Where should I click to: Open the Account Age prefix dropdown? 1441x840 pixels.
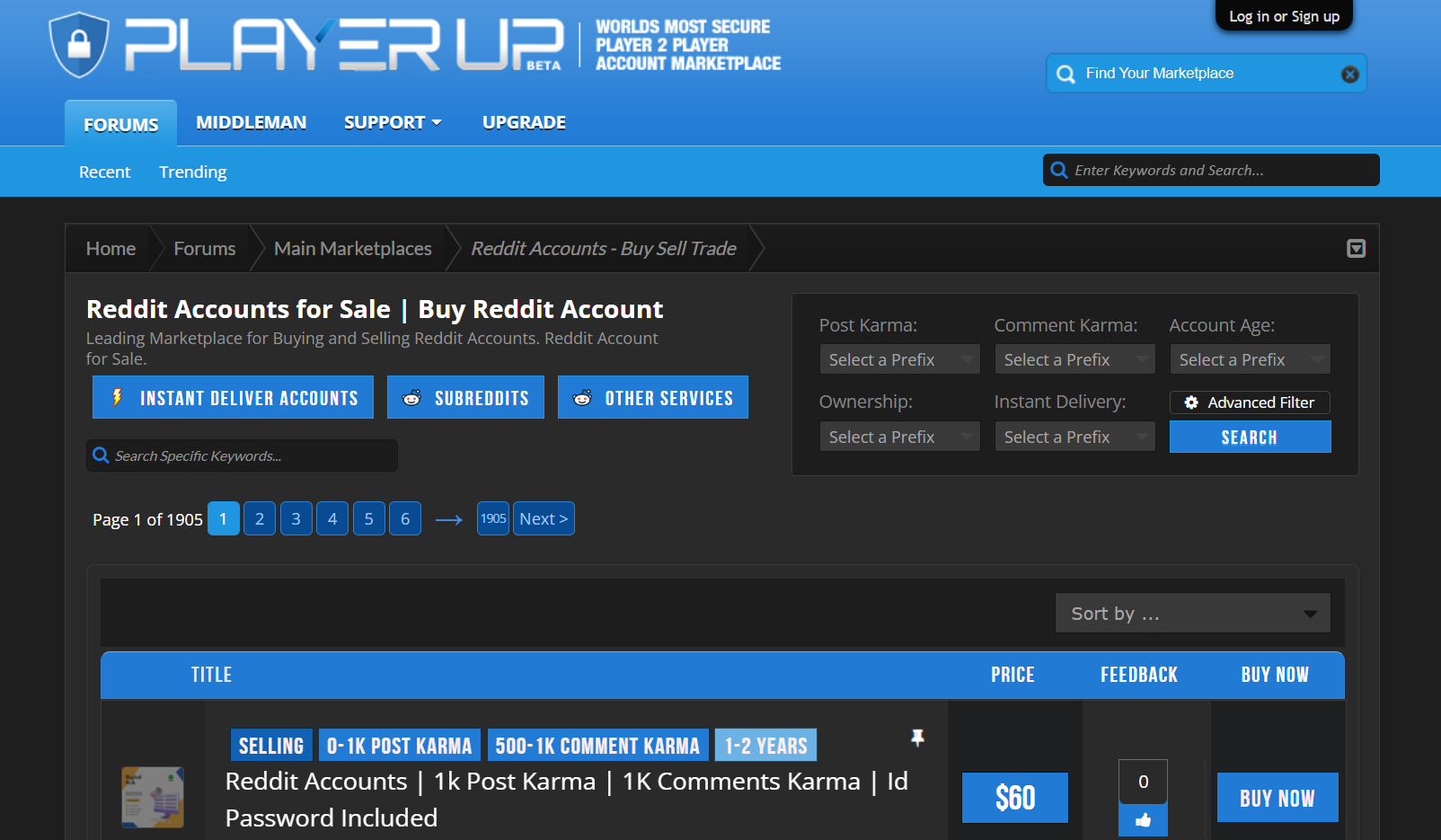click(1250, 359)
